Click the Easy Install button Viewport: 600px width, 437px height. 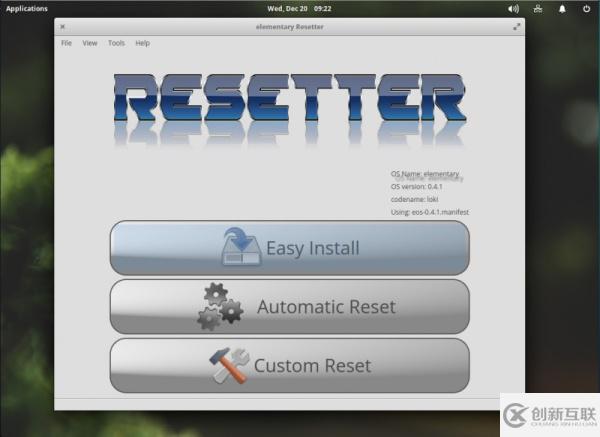pyautogui.click(x=290, y=248)
